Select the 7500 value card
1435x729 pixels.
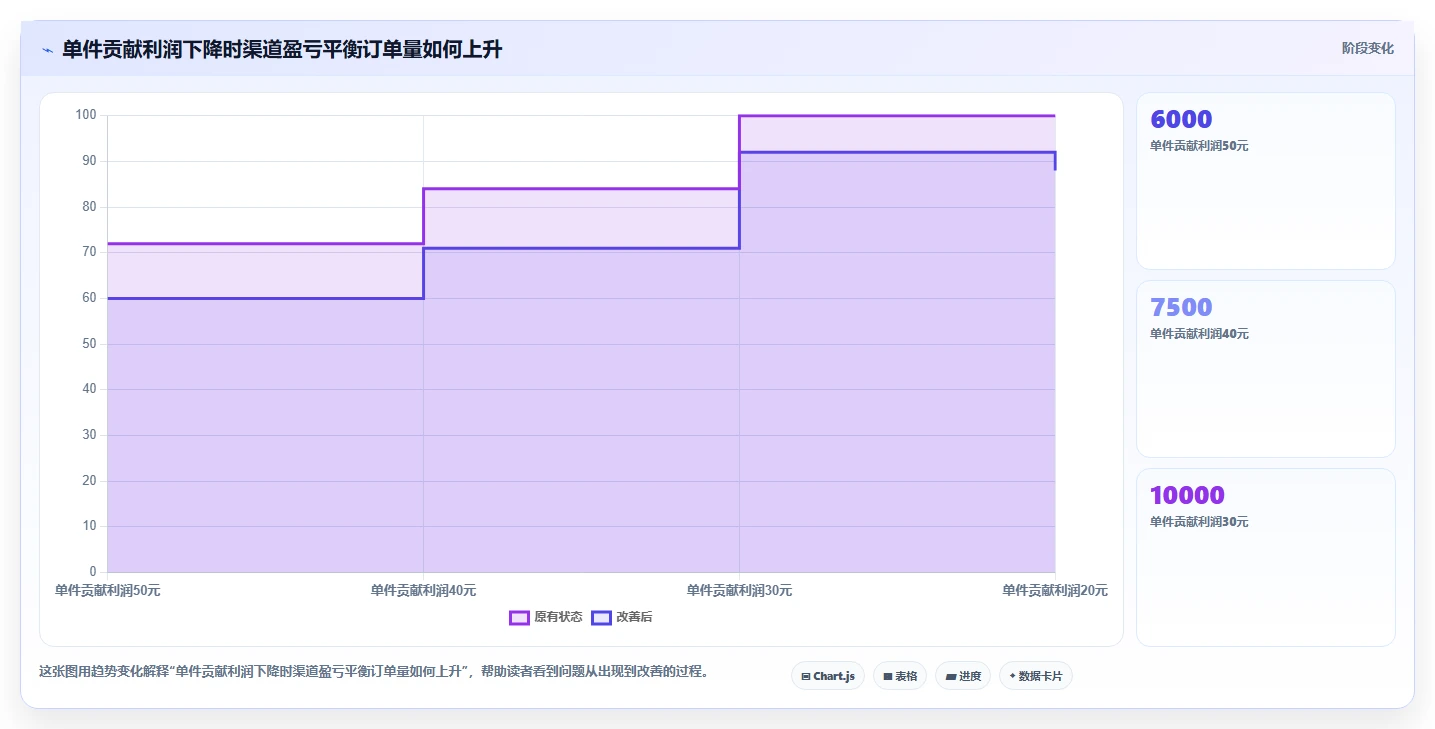1265,369
